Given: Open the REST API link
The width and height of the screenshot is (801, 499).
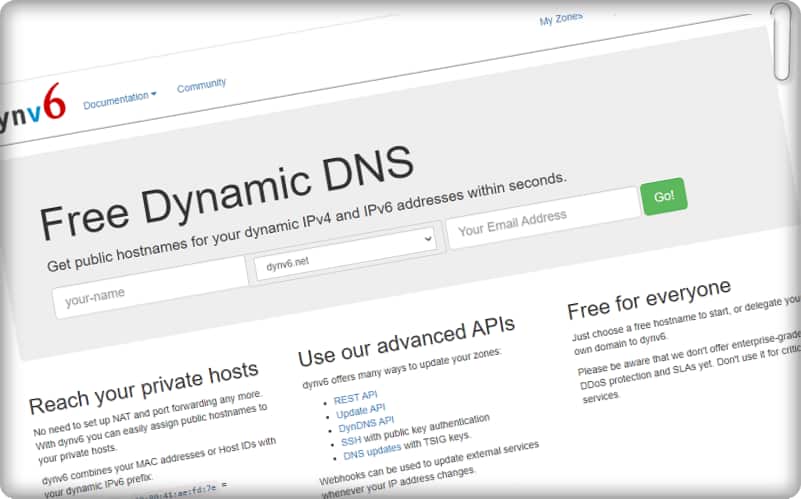Looking at the screenshot, I should [356, 397].
